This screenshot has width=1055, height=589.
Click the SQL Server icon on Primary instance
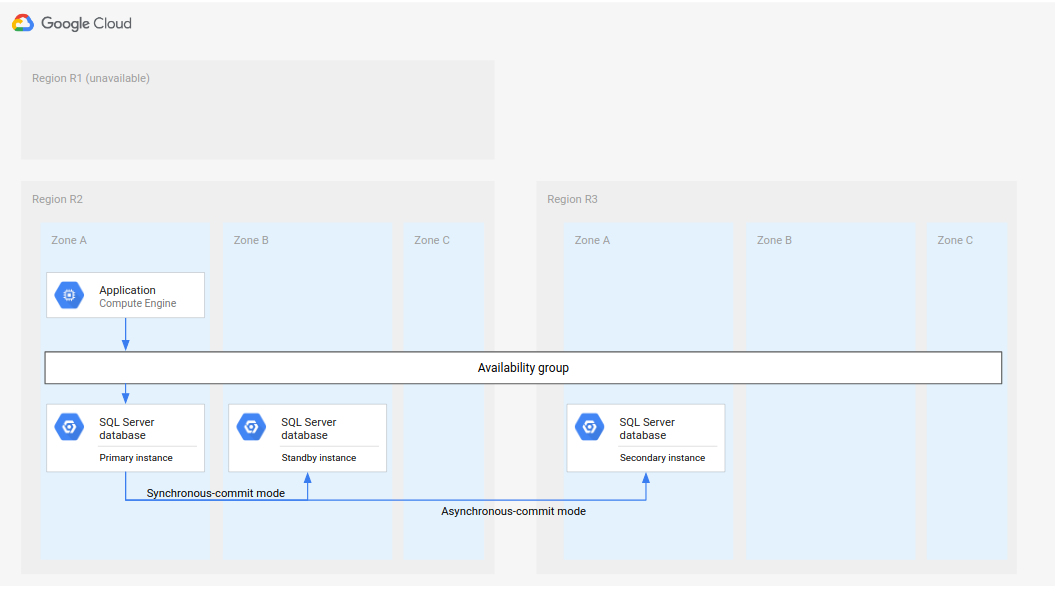pyautogui.click(x=68, y=426)
